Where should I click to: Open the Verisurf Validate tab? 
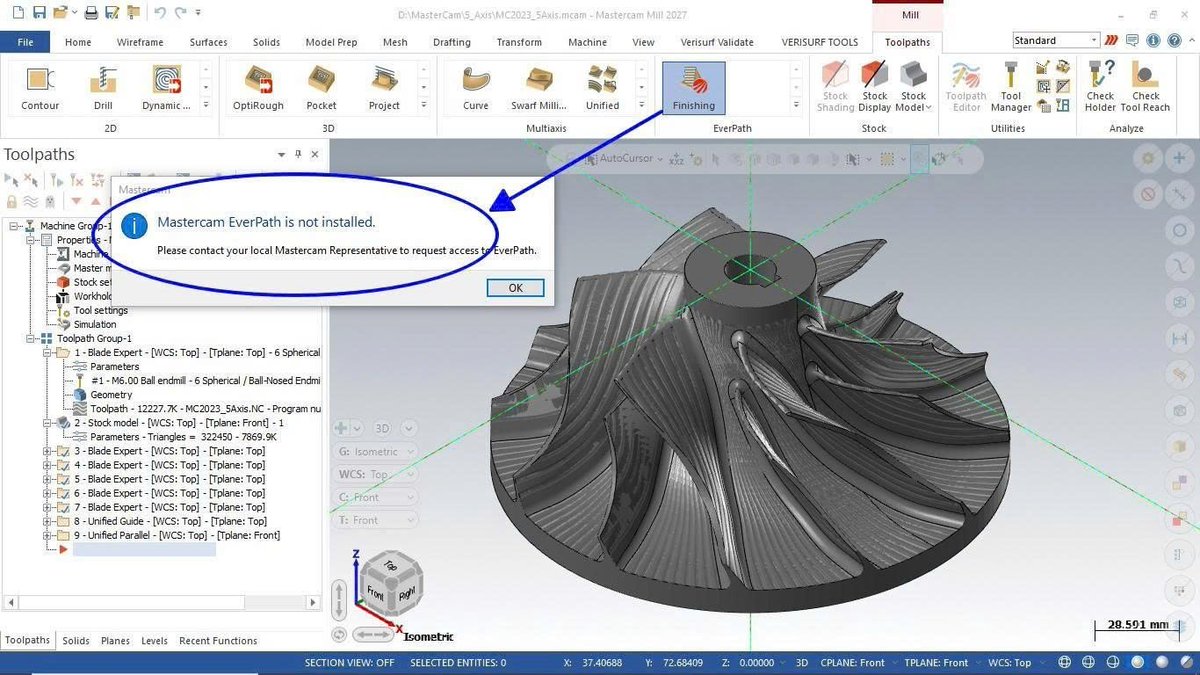[719, 42]
